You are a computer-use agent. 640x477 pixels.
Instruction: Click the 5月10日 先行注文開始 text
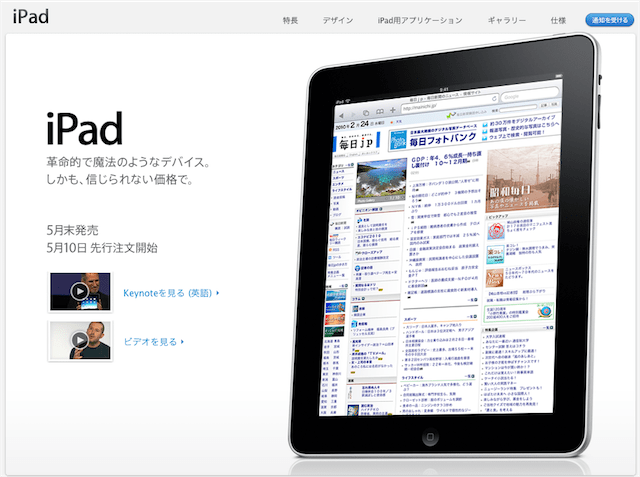(102, 248)
